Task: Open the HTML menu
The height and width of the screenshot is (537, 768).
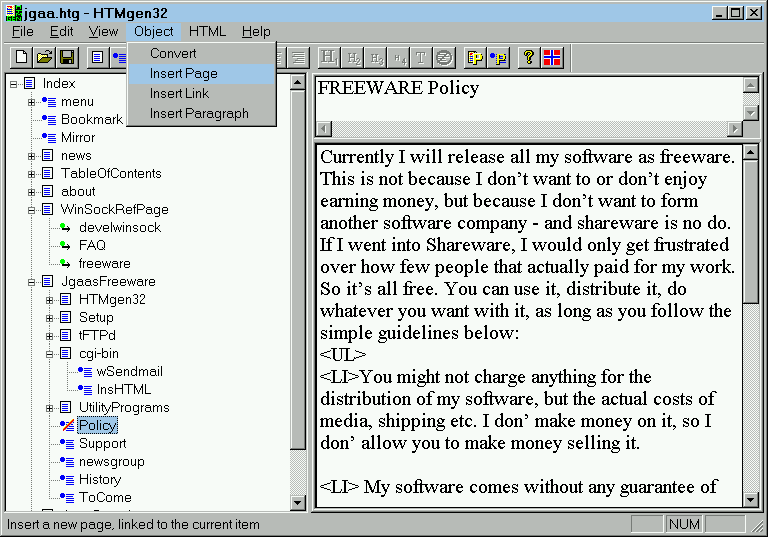Action: pyautogui.click(x=207, y=32)
